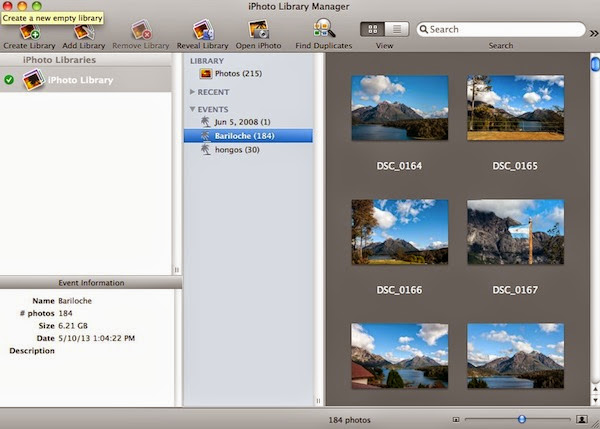
Task: Click the Size value 6.21 GB
Action: 73,326
